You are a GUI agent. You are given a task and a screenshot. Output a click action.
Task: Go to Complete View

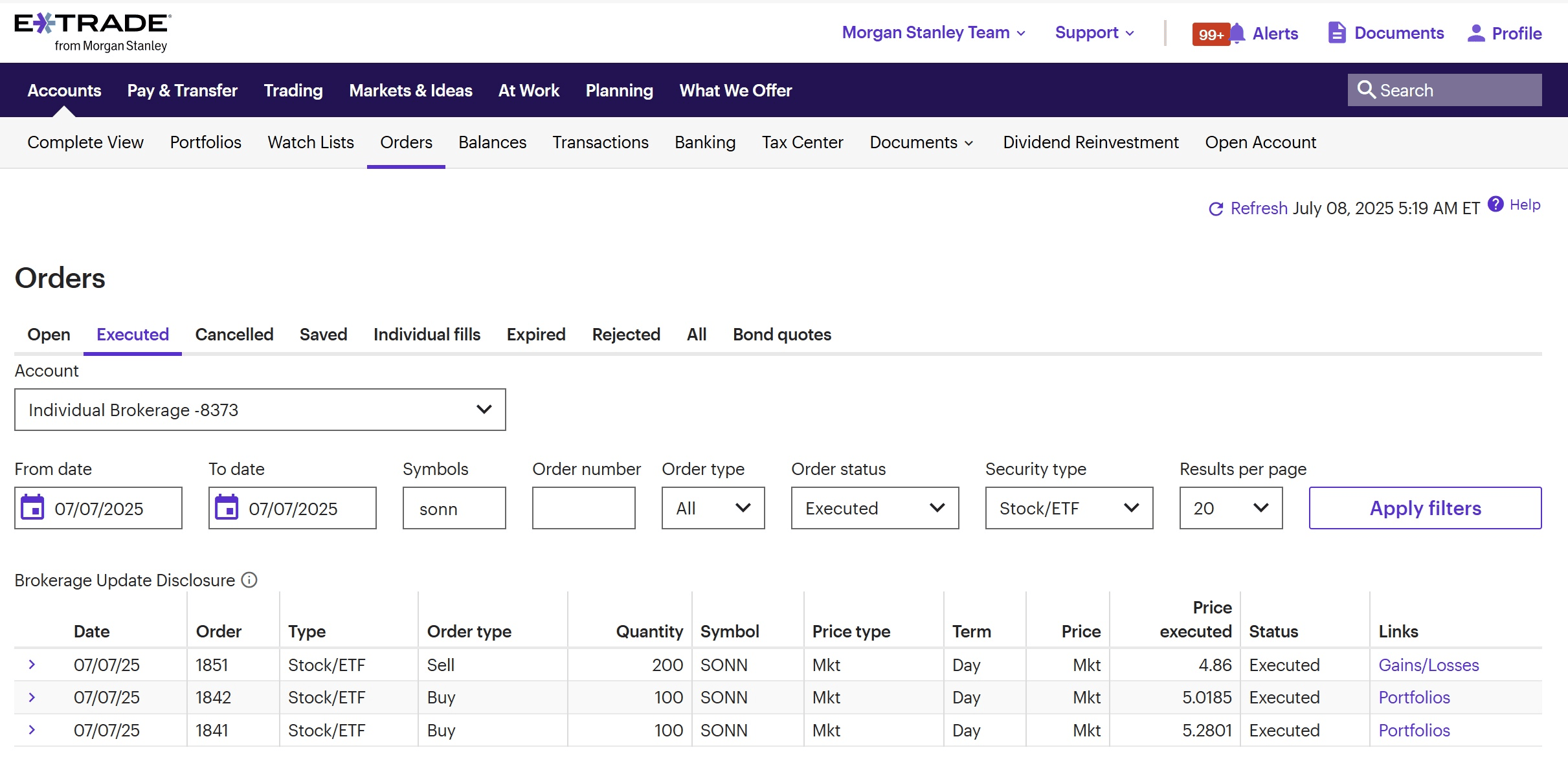pyautogui.click(x=85, y=142)
